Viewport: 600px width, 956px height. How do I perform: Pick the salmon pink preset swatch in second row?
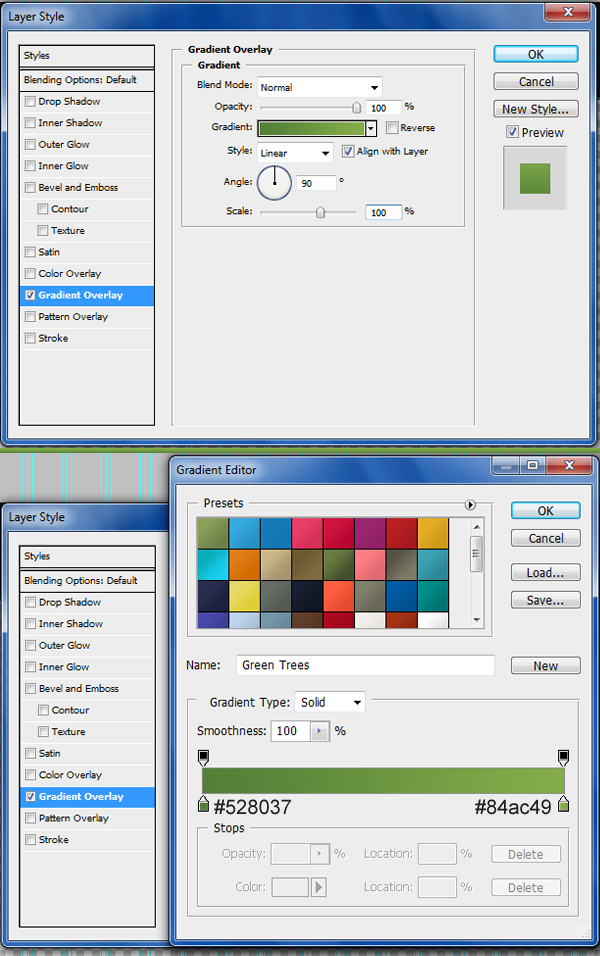coord(370,565)
